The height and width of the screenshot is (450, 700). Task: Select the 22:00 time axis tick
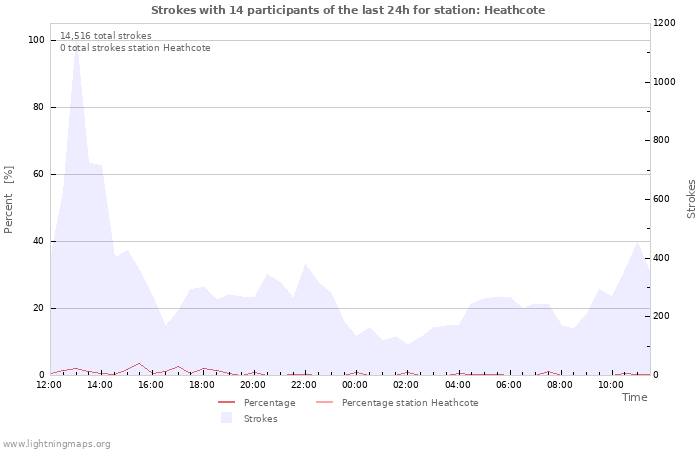click(304, 385)
